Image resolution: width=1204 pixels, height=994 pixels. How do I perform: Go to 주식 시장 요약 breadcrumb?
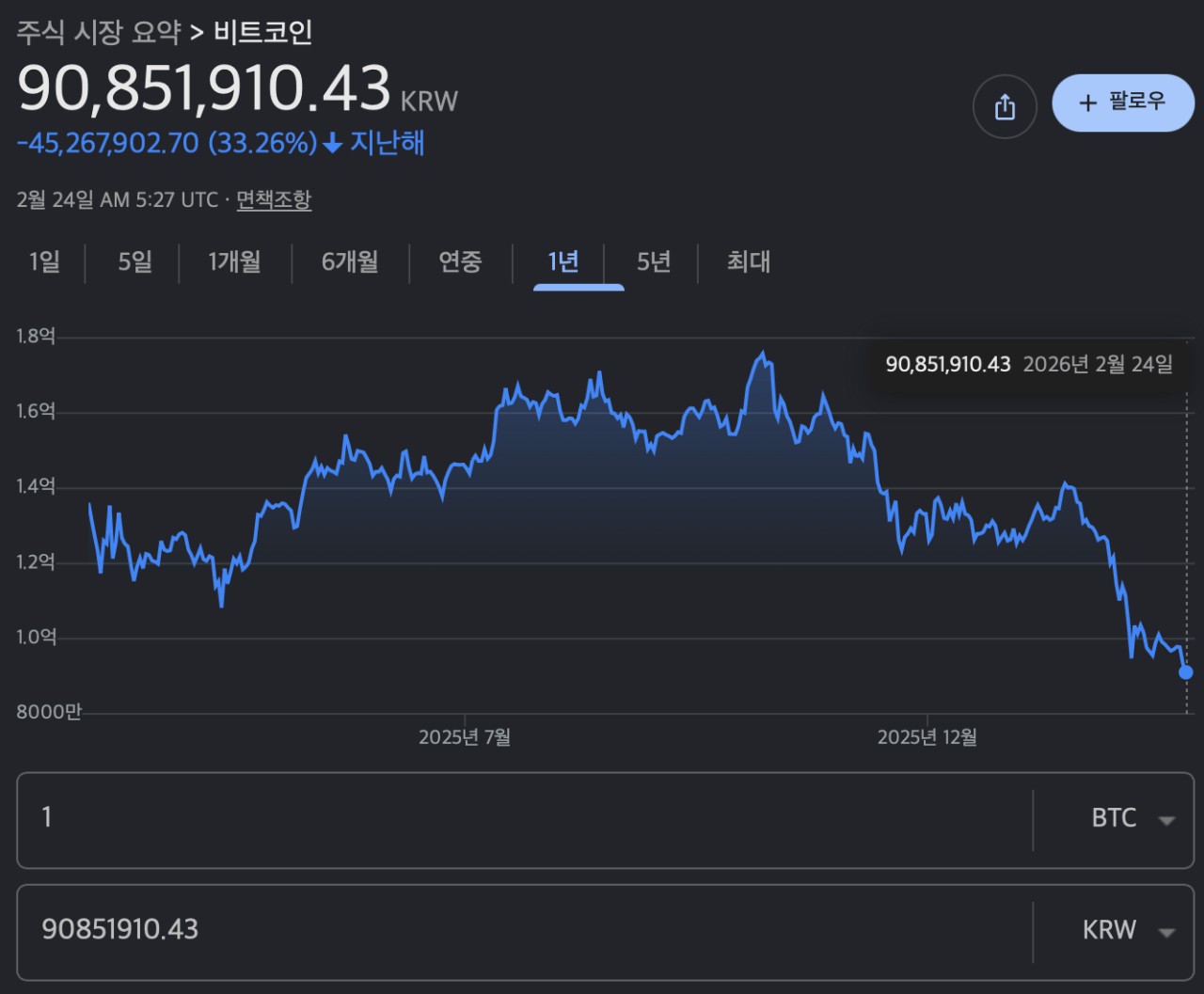point(99,32)
